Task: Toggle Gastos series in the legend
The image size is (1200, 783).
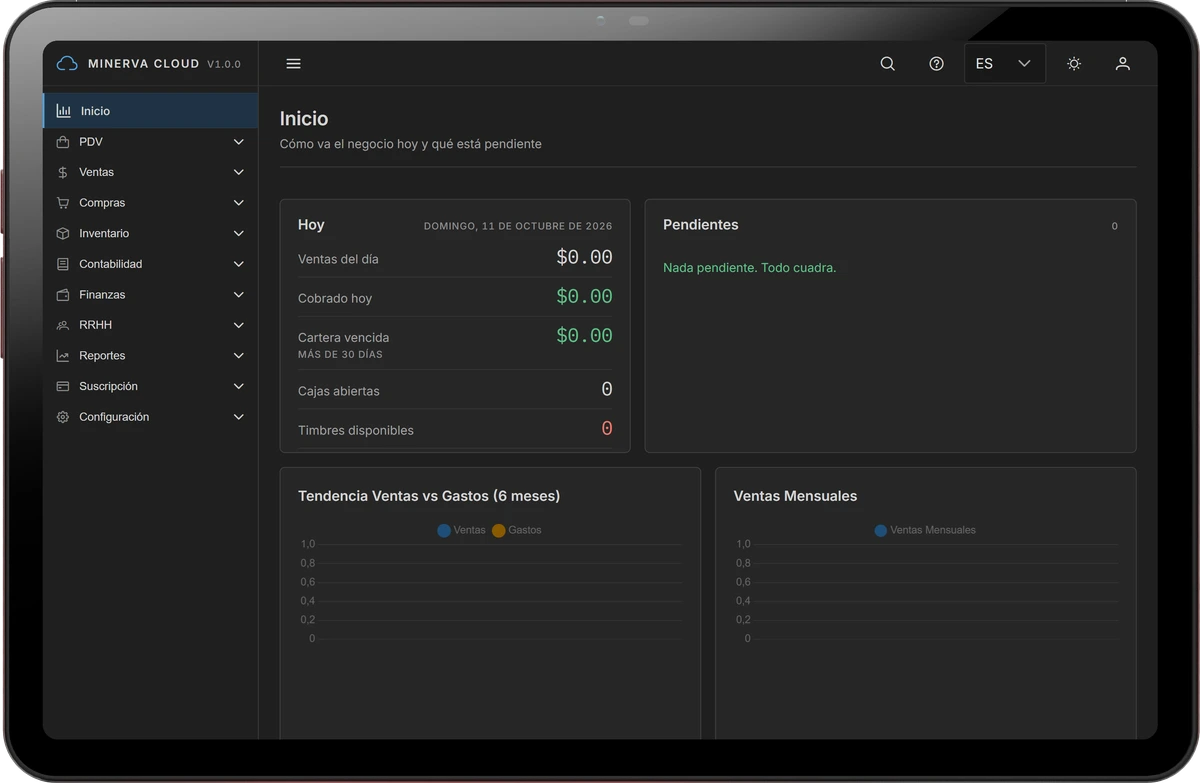Action: (x=516, y=530)
